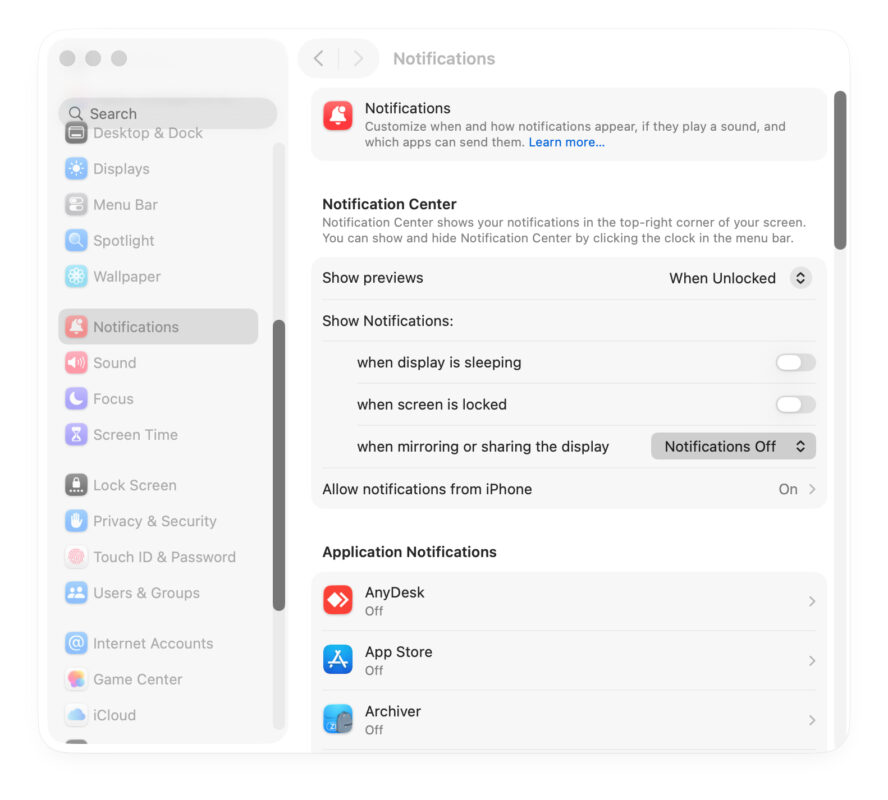
Task: Select Privacy & Security in sidebar
Action: click(x=154, y=521)
